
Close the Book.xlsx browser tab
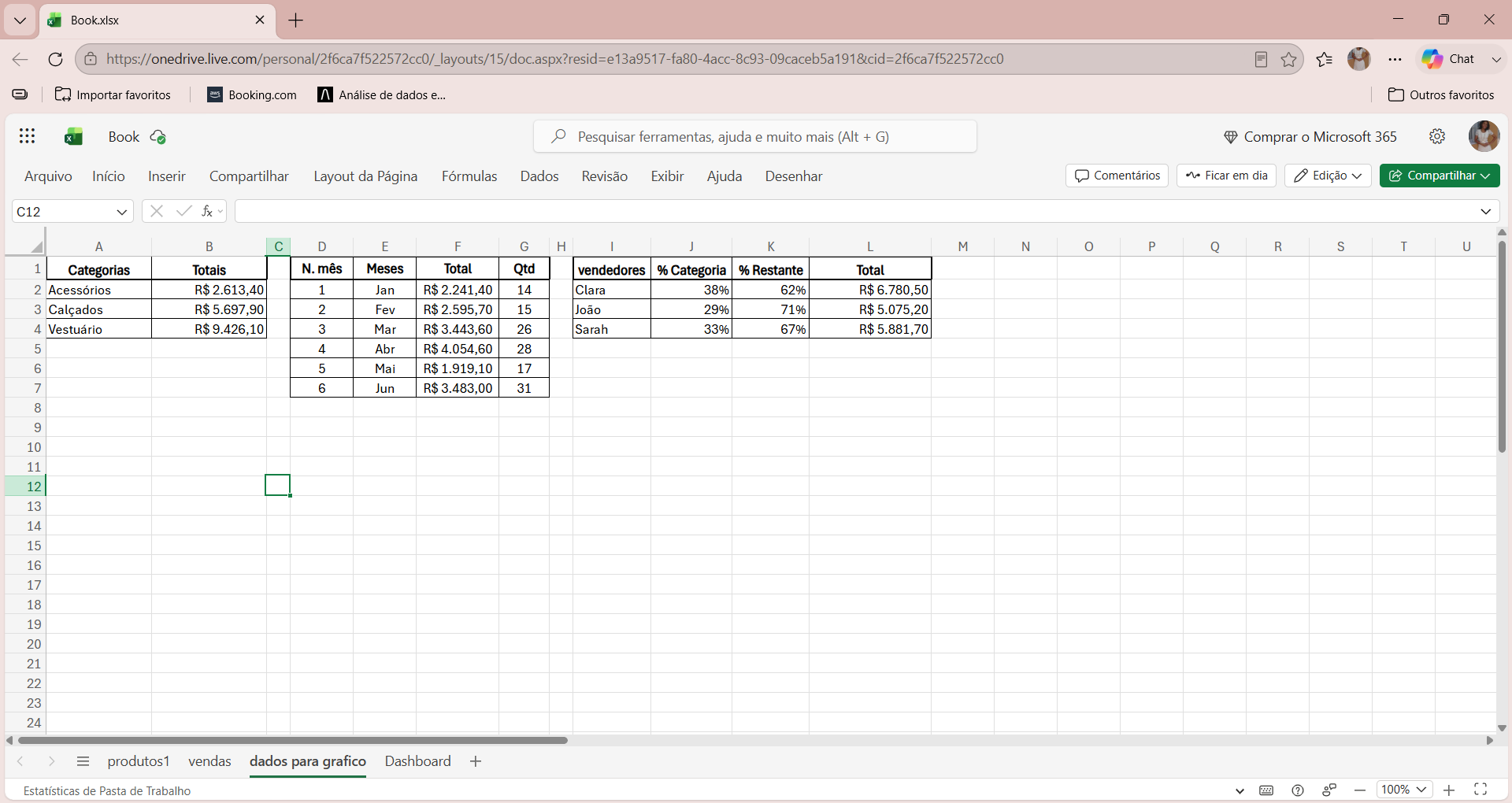click(x=260, y=20)
